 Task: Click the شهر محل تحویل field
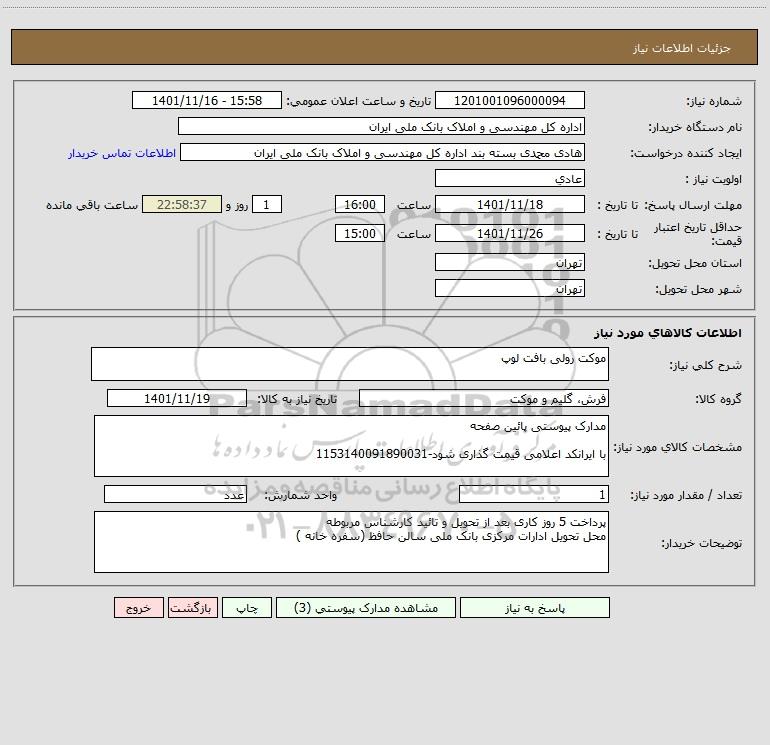[510, 288]
